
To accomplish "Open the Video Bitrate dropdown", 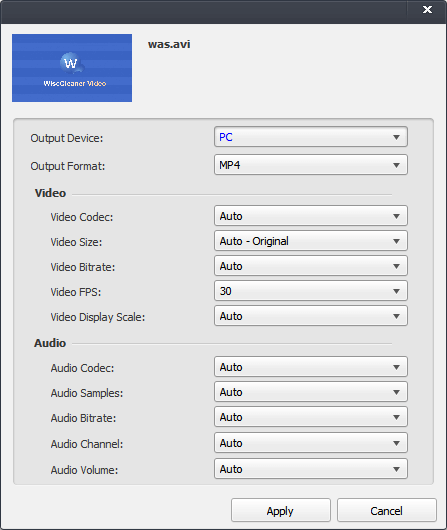I will click(x=311, y=266).
